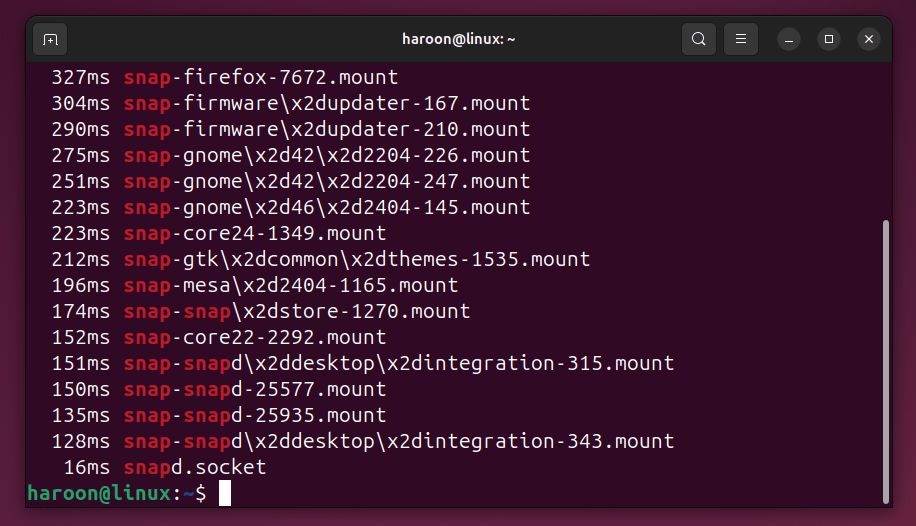916x526 pixels.
Task: Click the snap-snapd-25935.mount entry
Action: pyautogui.click(x=255, y=415)
